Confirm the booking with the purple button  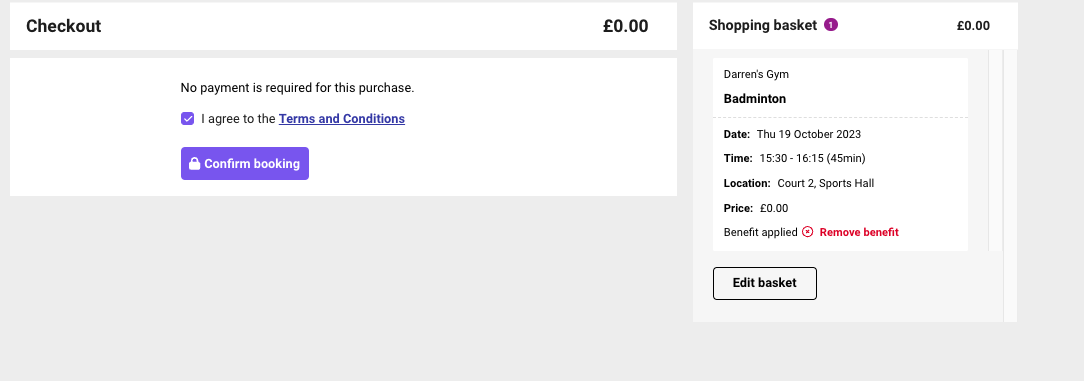click(245, 164)
